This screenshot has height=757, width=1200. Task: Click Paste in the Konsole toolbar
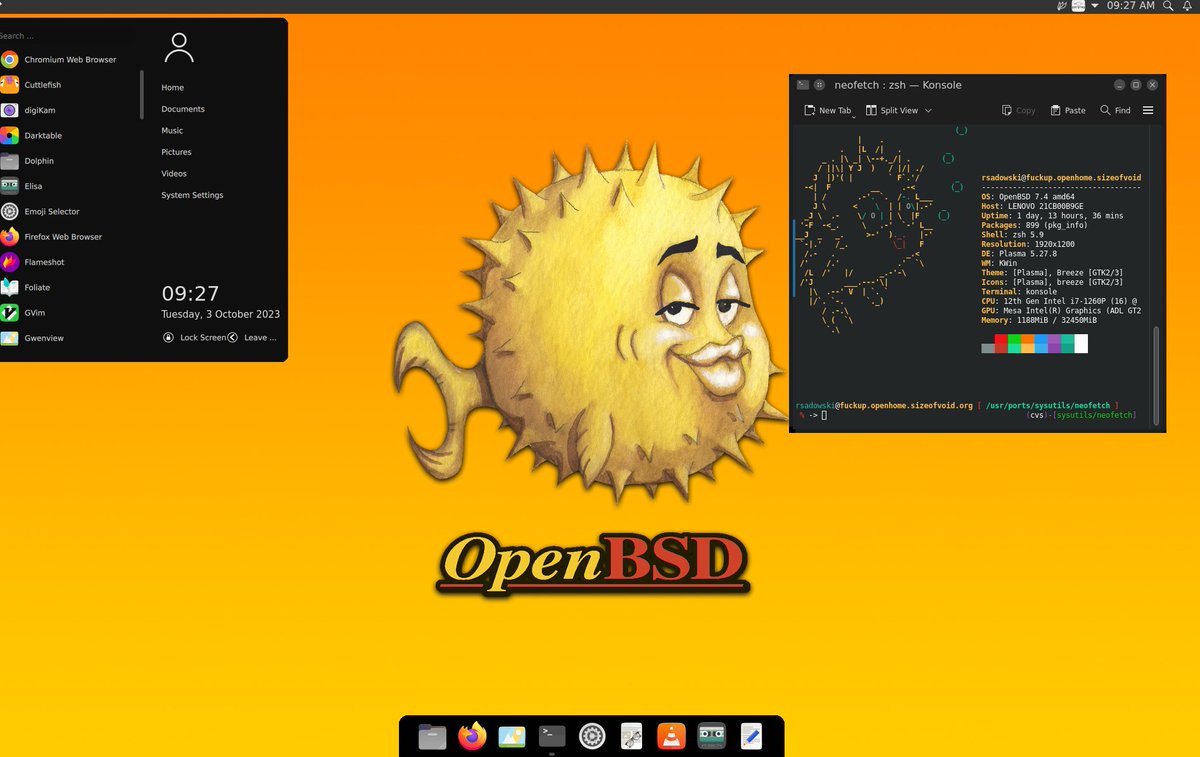click(1068, 111)
